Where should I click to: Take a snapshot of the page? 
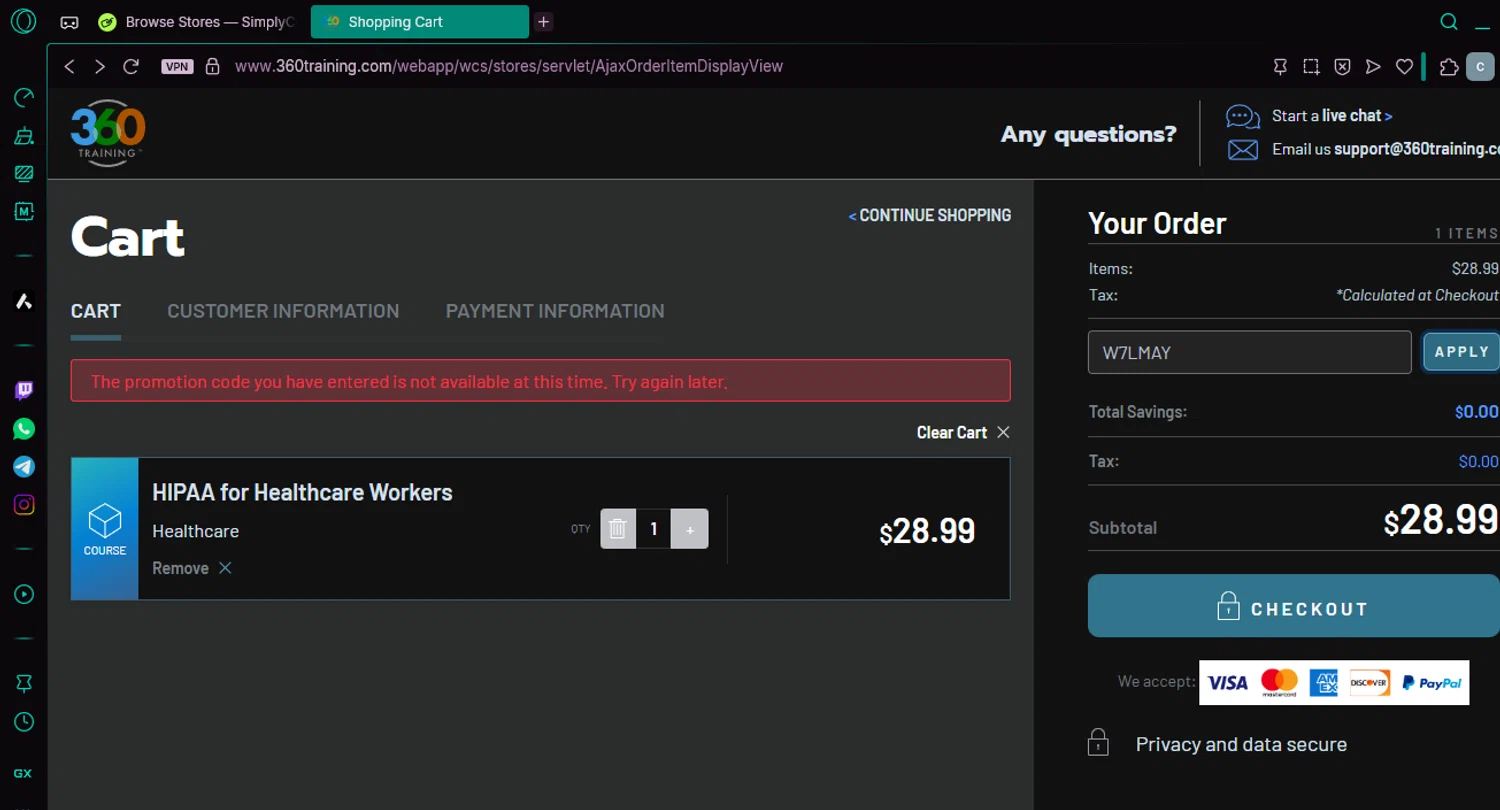click(1311, 66)
